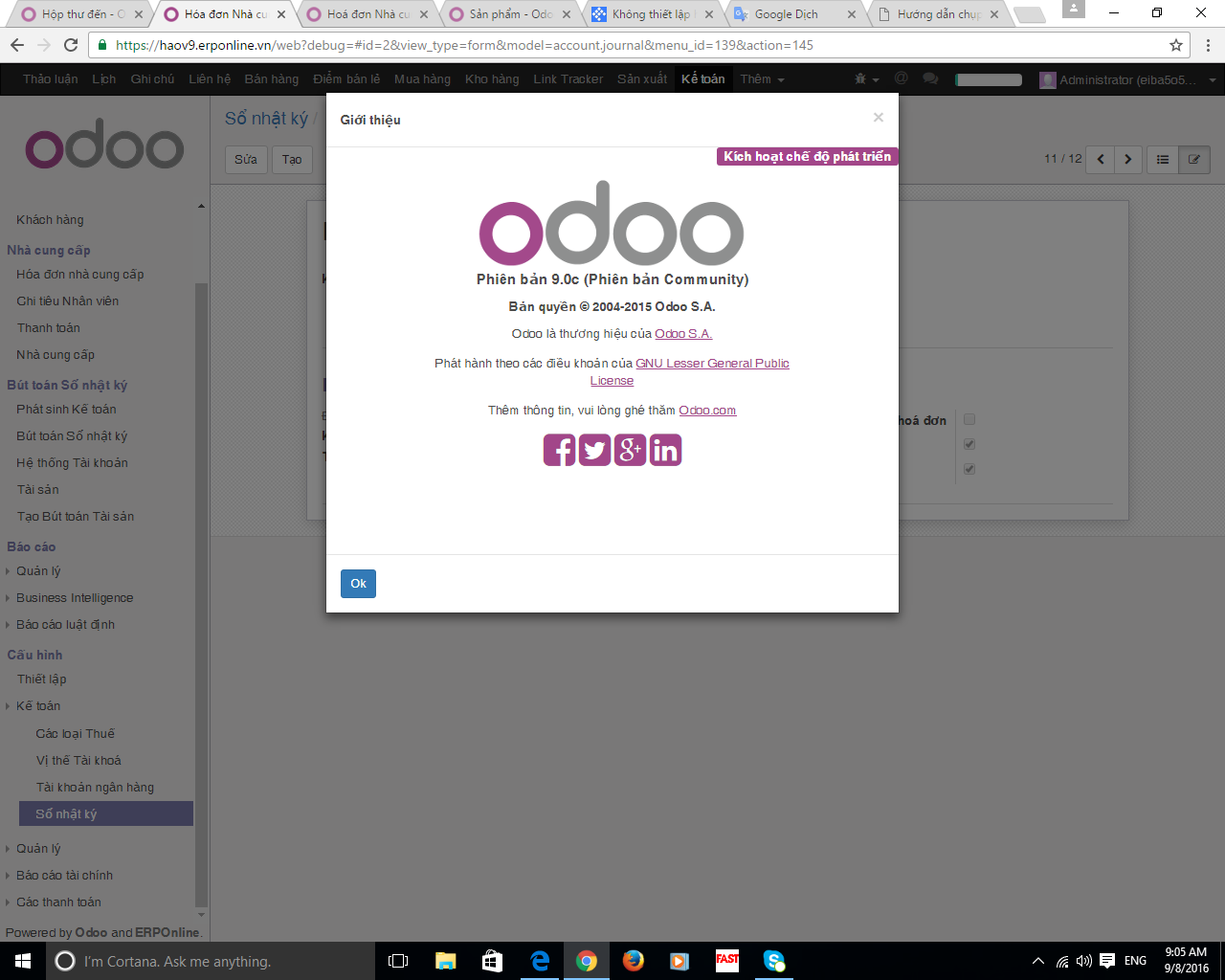Open the @ mentions icon
Screen dimensions: 1225x980
coord(901,78)
